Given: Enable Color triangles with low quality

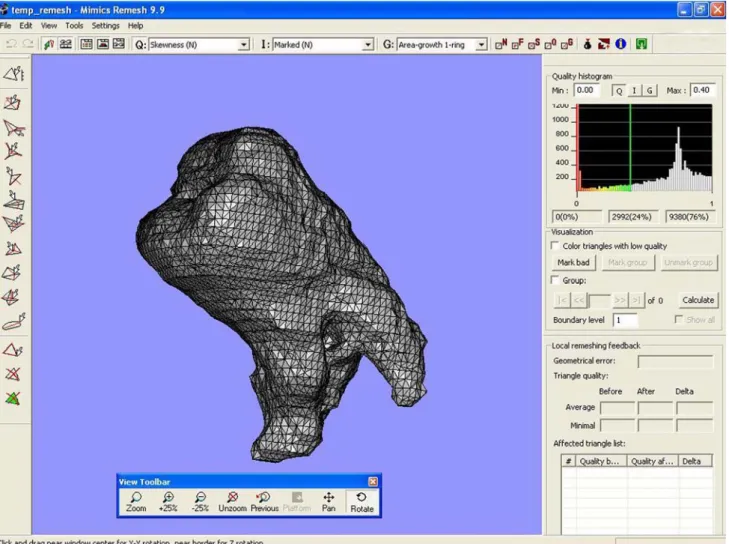Looking at the screenshot, I should coord(555,245).
